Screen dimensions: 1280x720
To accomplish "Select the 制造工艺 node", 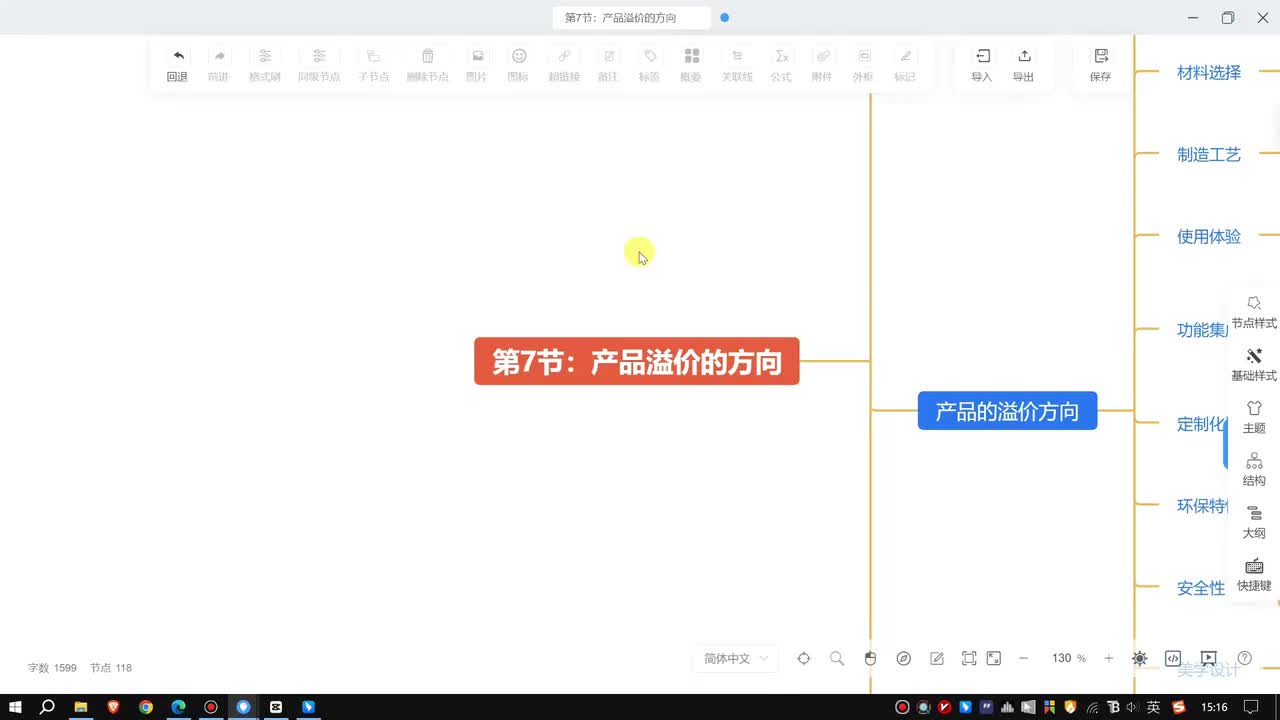I will (1209, 154).
